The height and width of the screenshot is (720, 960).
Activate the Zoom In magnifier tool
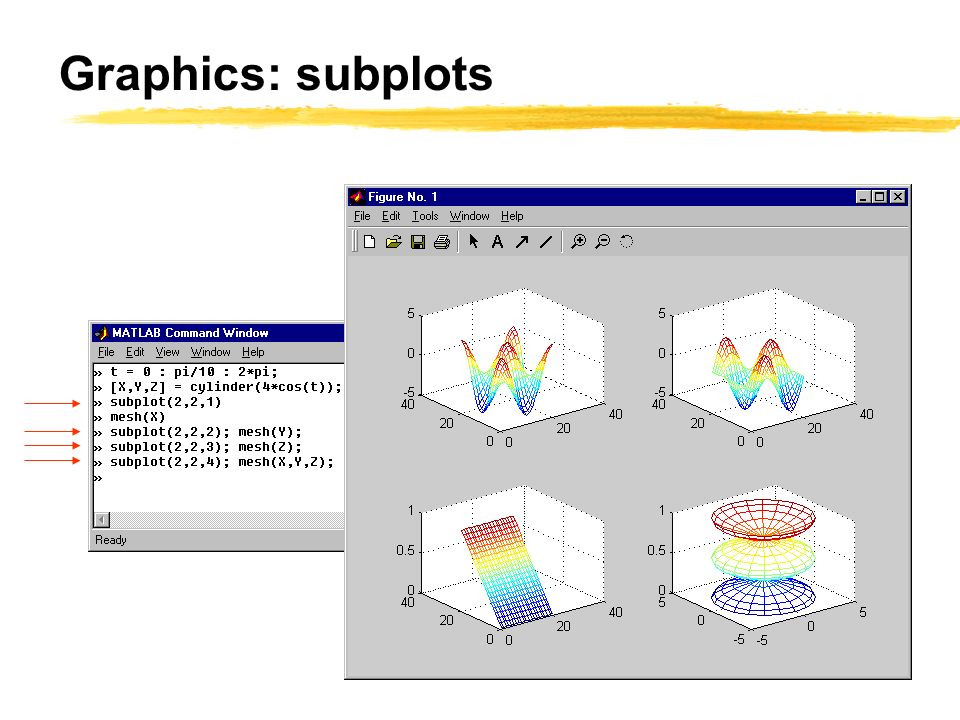pyautogui.click(x=579, y=241)
